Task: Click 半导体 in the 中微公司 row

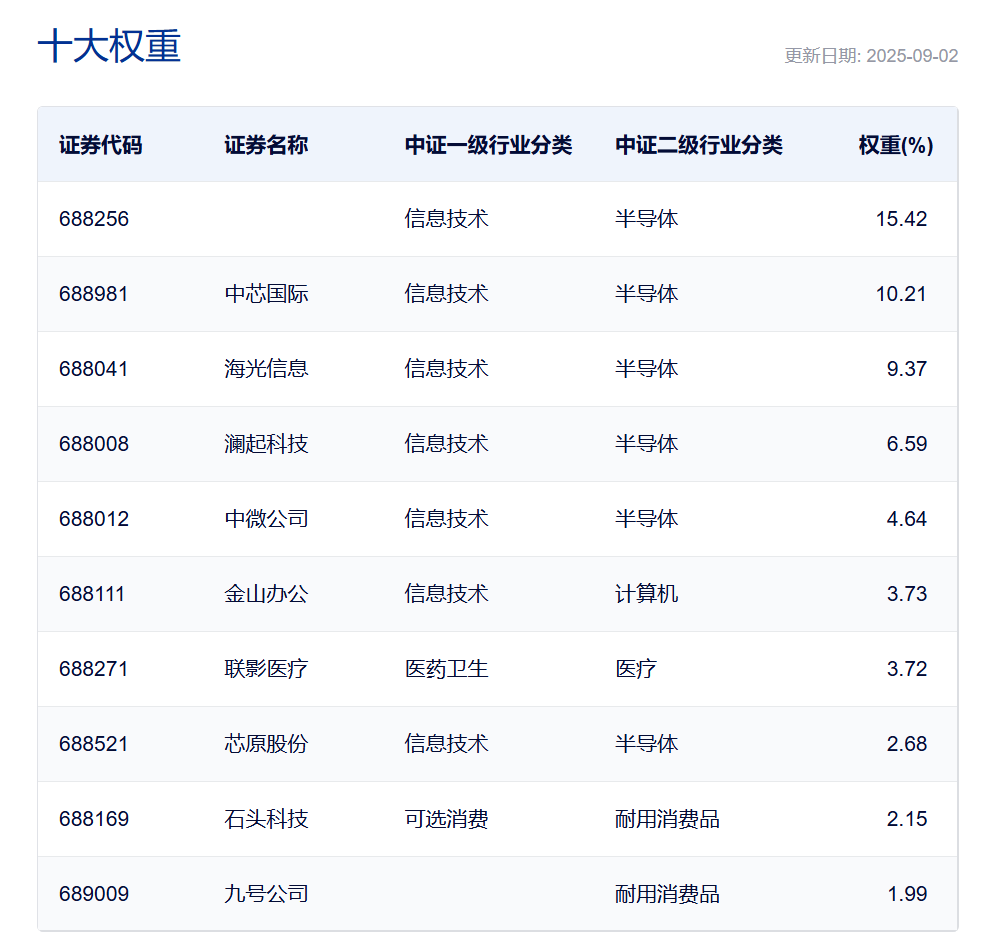Action: (x=646, y=519)
